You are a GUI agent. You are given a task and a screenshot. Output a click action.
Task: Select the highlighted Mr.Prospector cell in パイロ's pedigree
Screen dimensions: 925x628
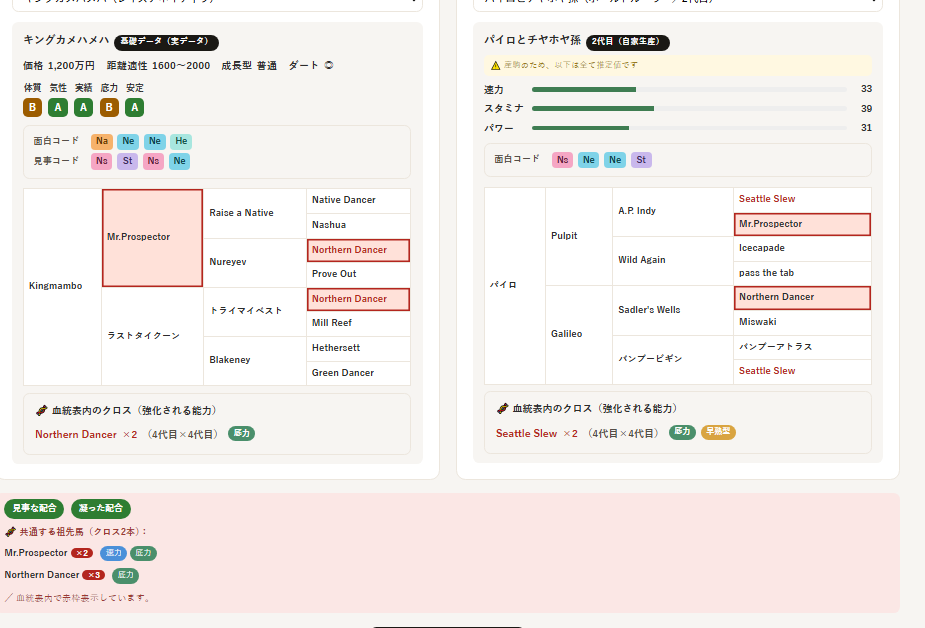(802, 224)
